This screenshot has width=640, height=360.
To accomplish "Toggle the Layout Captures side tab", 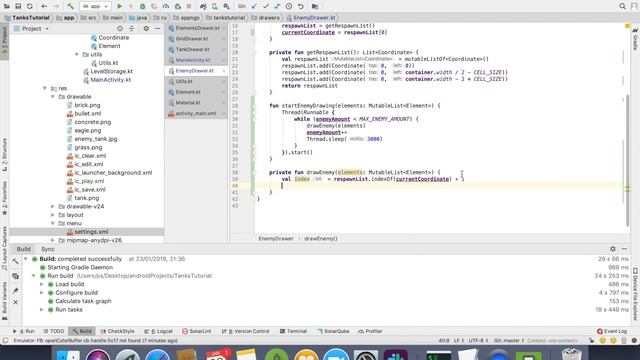I will click(x=4, y=248).
